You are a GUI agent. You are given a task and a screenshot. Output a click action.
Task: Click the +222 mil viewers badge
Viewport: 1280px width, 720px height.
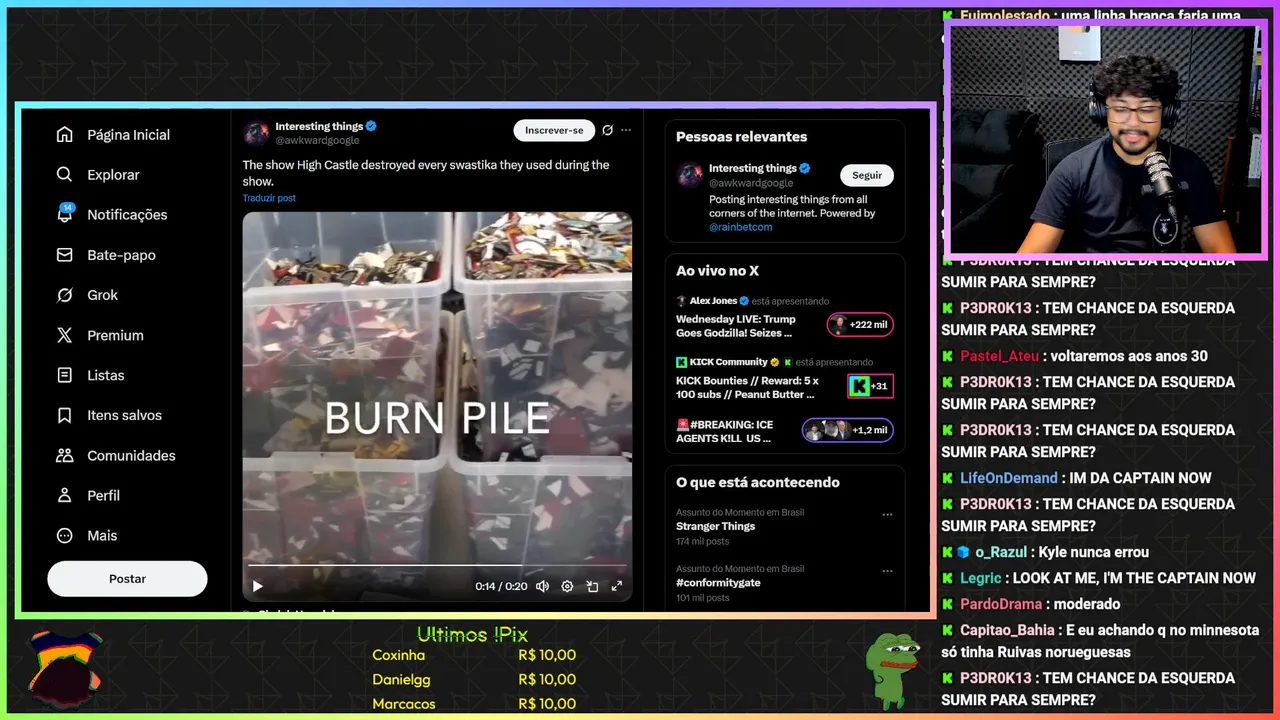860,324
